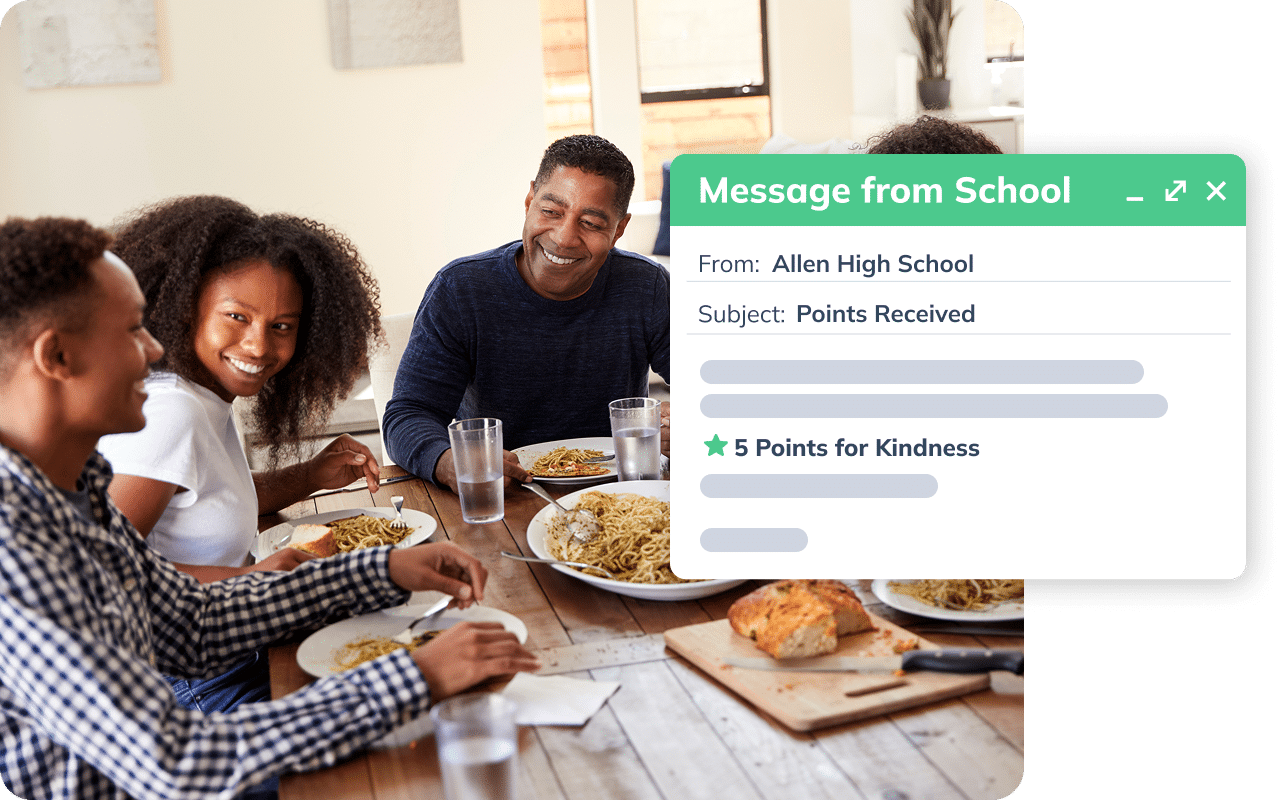Click placeholder line below kindness points
The image size is (1282, 800).
pyautogui.click(x=819, y=486)
